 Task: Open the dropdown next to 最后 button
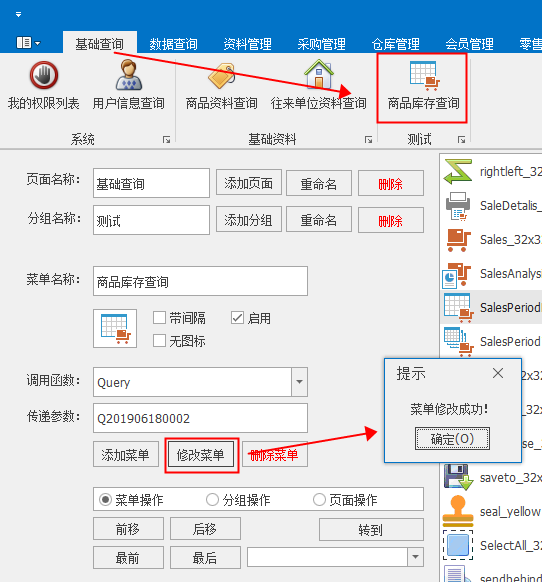(415, 557)
